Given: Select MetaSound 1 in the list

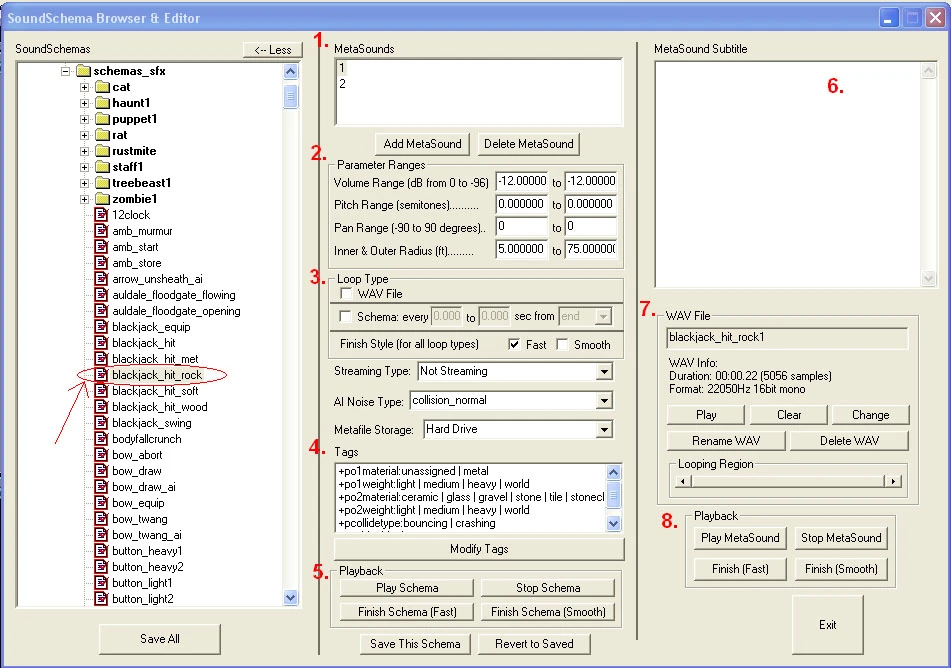Looking at the screenshot, I should pos(342,68).
